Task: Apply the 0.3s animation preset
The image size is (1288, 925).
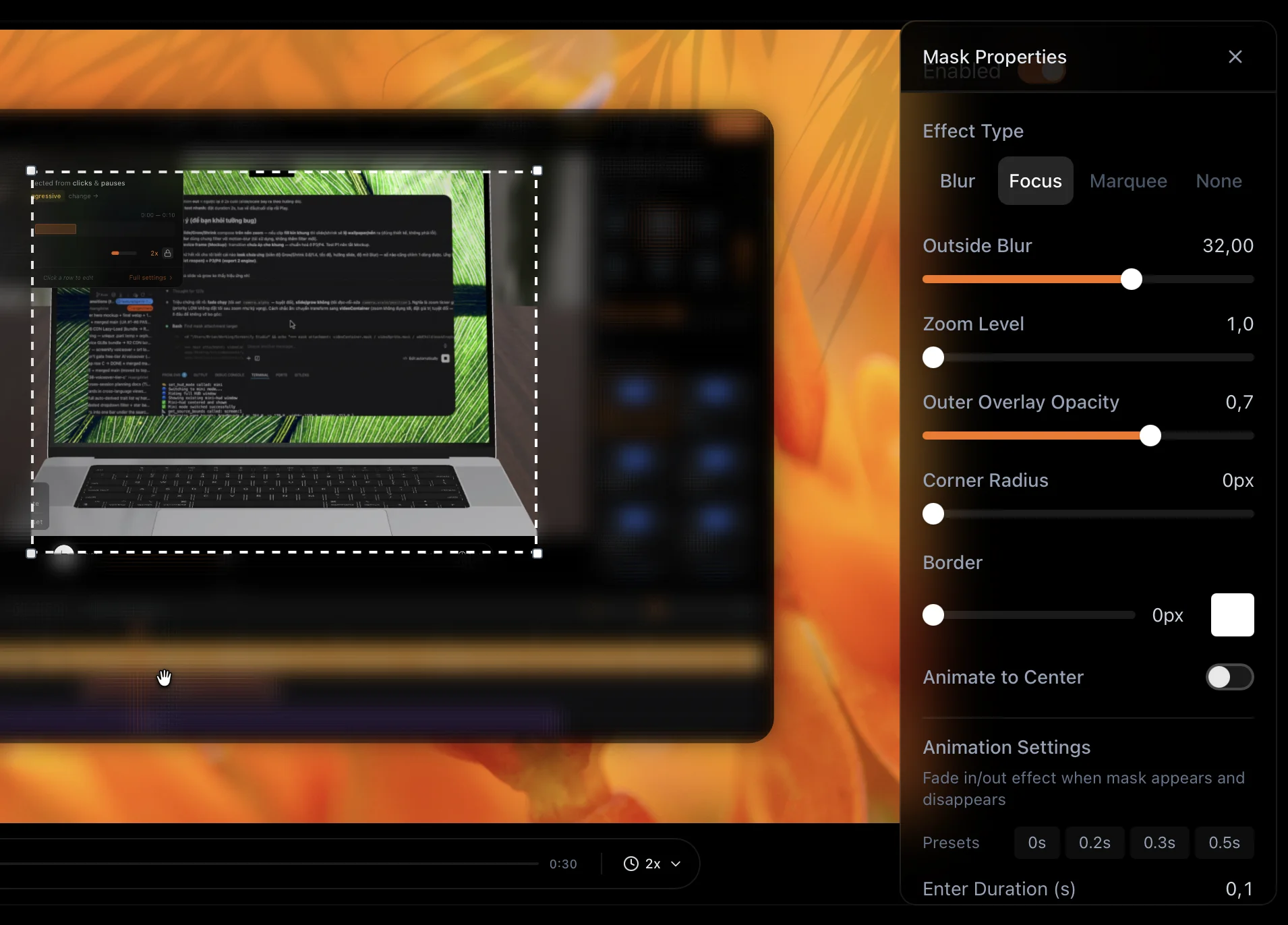Action: coord(1159,843)
